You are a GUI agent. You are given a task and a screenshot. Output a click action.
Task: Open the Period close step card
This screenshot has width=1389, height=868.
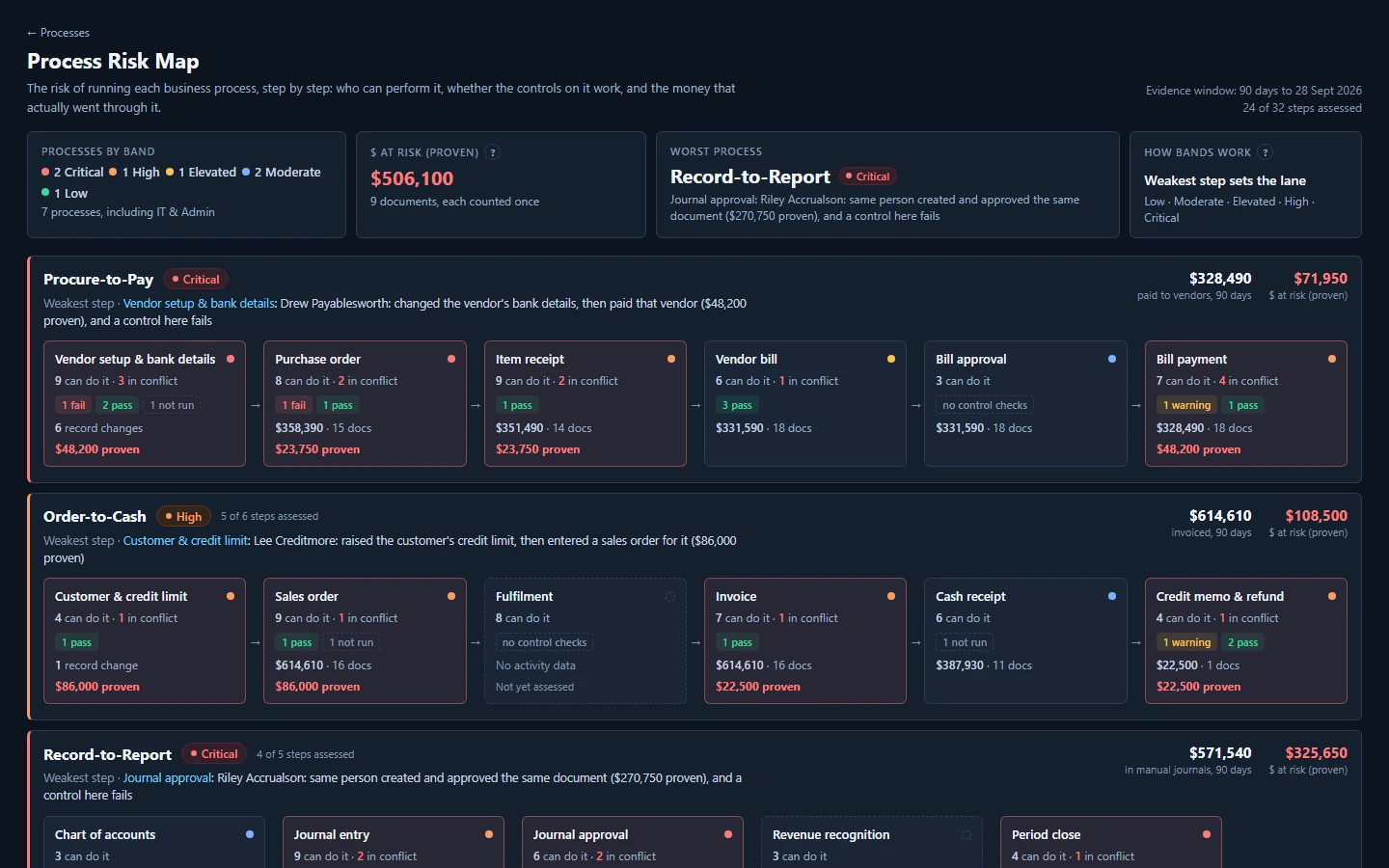1111,842
